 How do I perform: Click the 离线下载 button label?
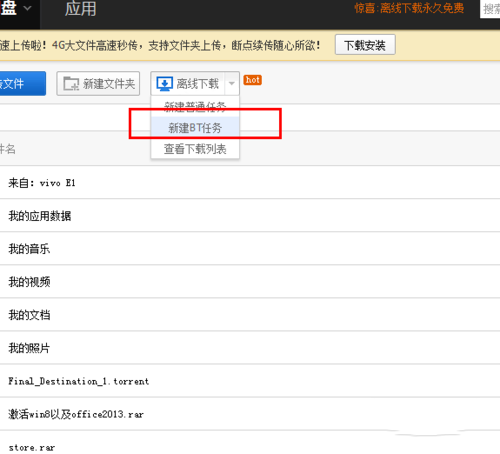click(x=197, y=84)
